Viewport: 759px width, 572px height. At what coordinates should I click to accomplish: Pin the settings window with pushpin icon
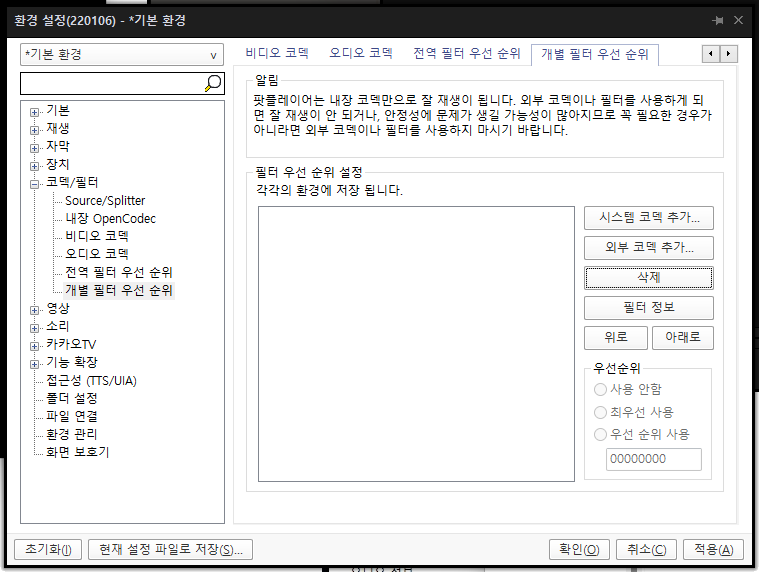pyautogui.click(x=718, y=20)
